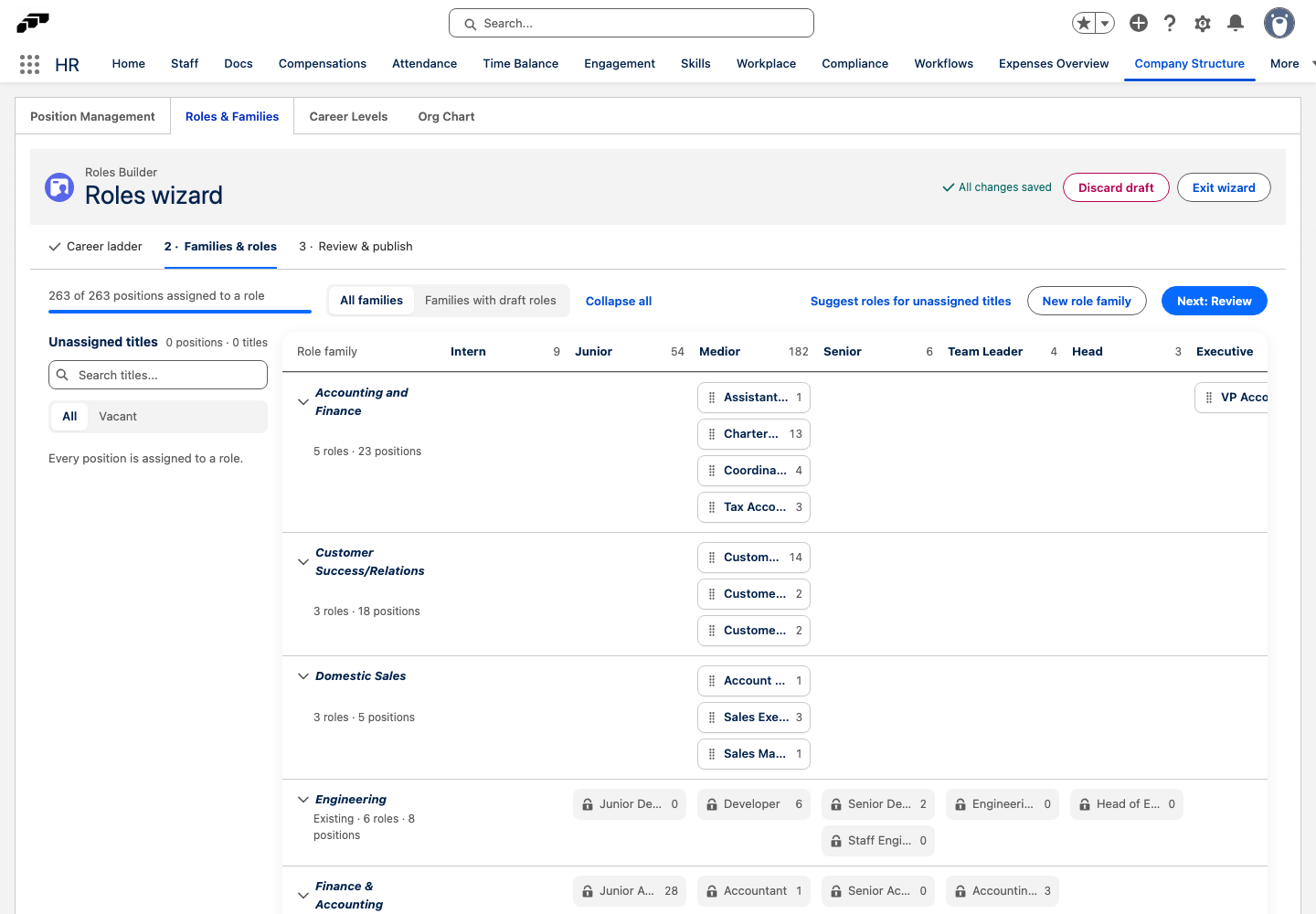Collapse the Customer Success/Relations family
The width and height of the screenshot is (1316, 914).
(303, 562)
